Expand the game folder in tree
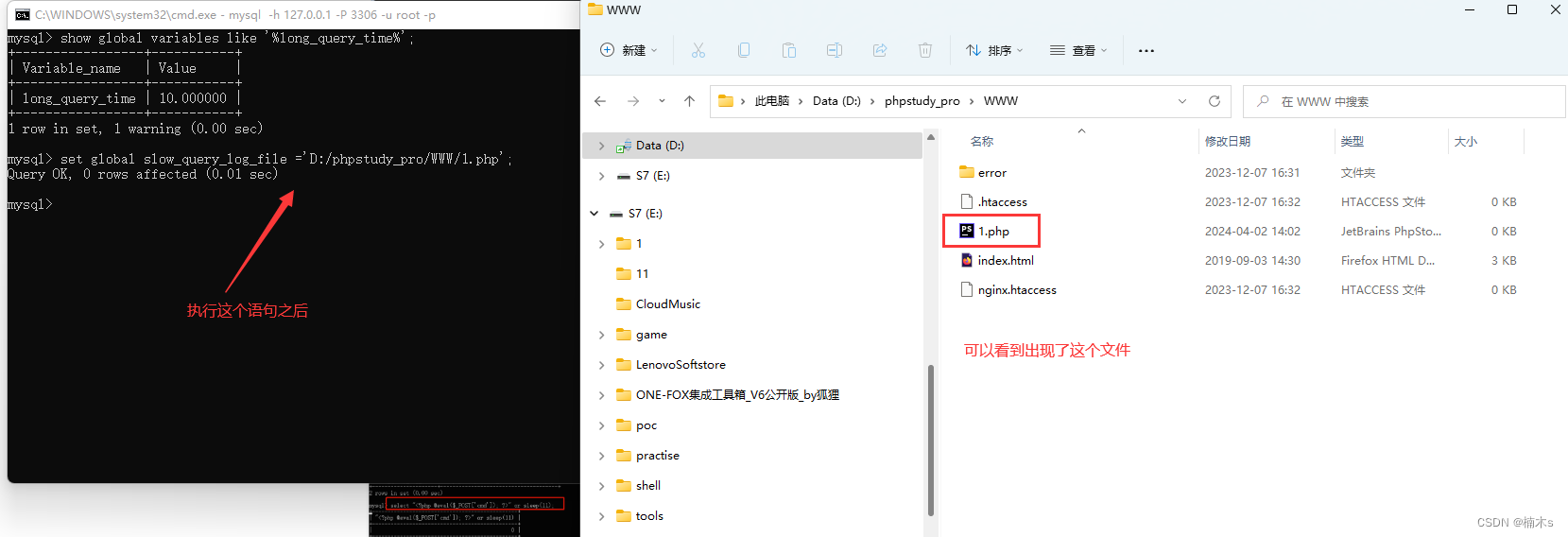The height and width of the screenshot is (537, 1568). [601, 335]
